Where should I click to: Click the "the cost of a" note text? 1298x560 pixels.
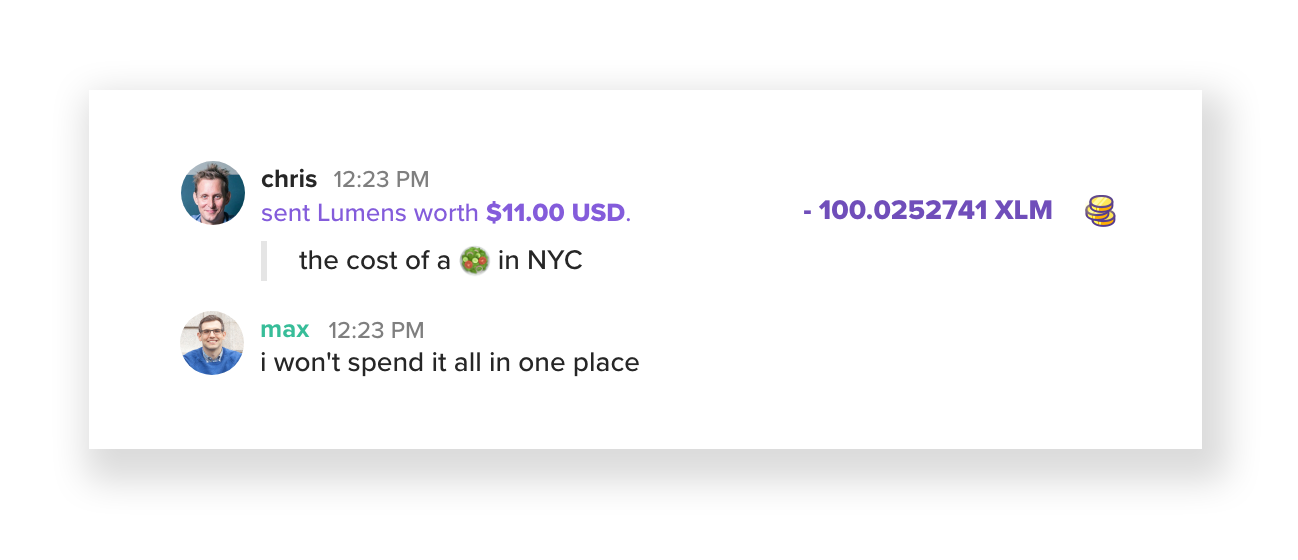tap(375, 262)
